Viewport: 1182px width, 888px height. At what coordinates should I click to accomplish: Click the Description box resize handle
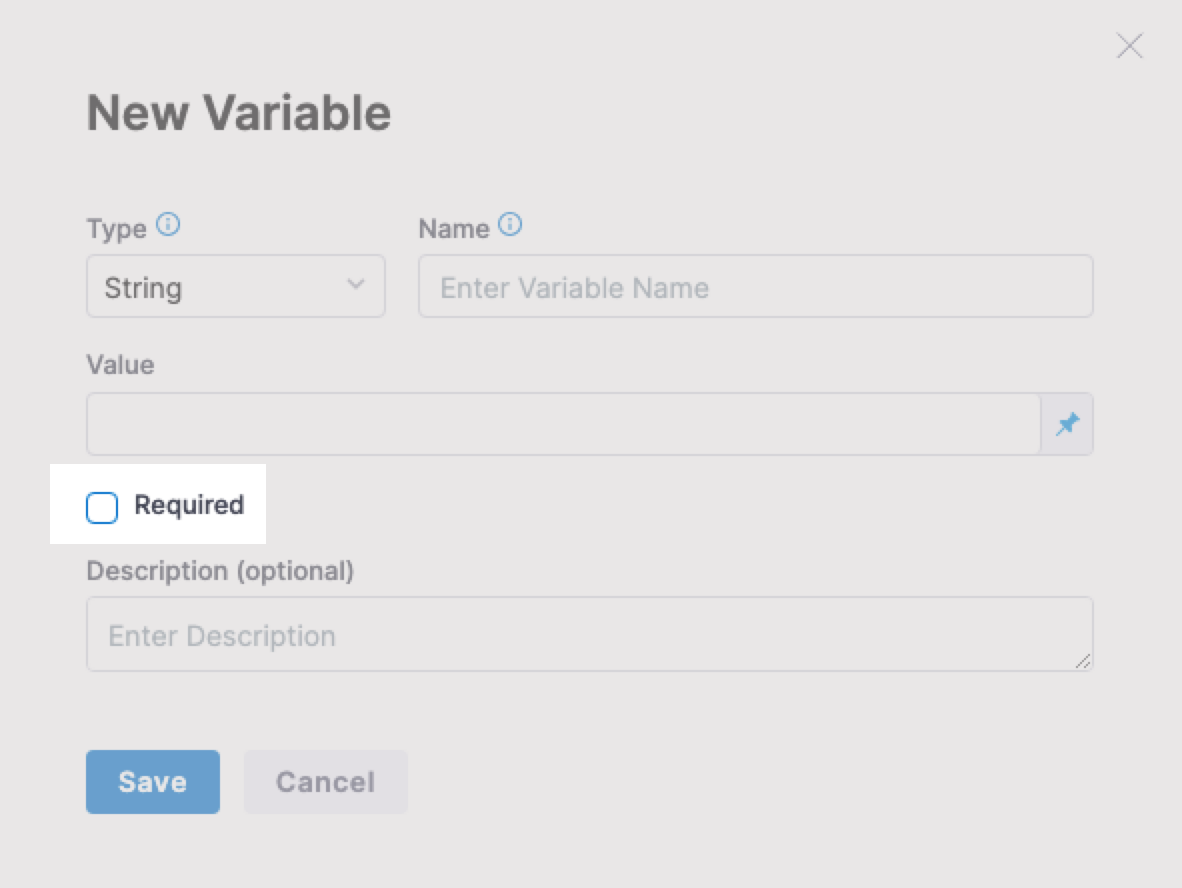(1083, 661)
